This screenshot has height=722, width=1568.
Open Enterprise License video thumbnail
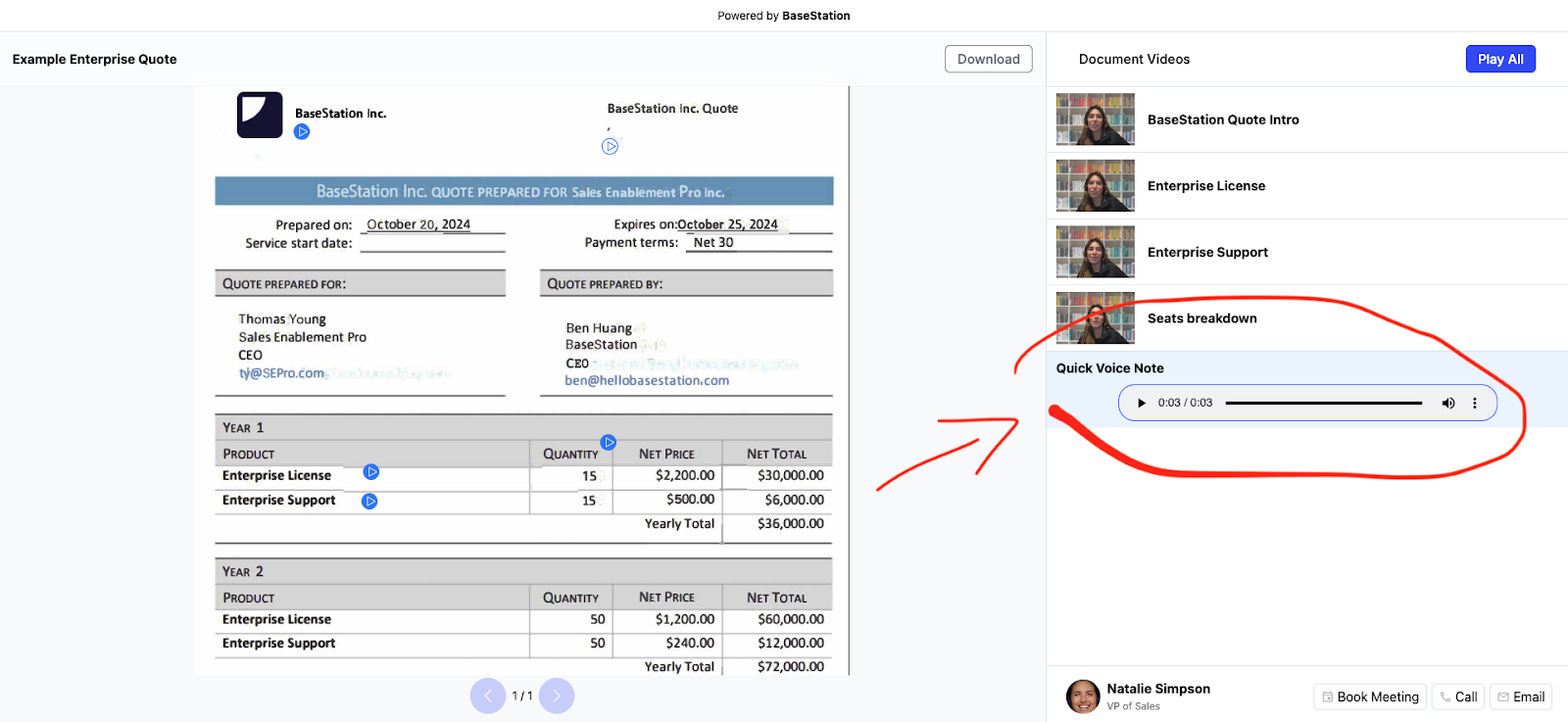pyautogui.click(x=1096, y=185)
